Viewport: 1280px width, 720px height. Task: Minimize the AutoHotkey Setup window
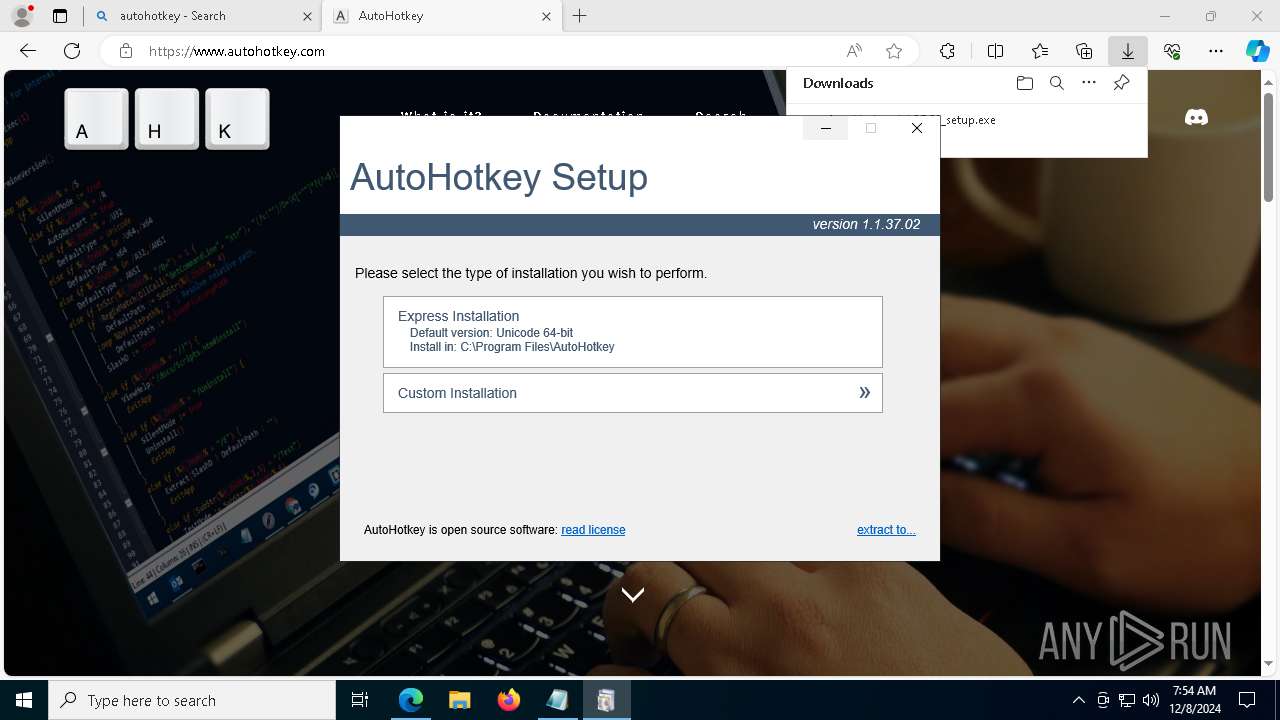(x=825, y=128)
